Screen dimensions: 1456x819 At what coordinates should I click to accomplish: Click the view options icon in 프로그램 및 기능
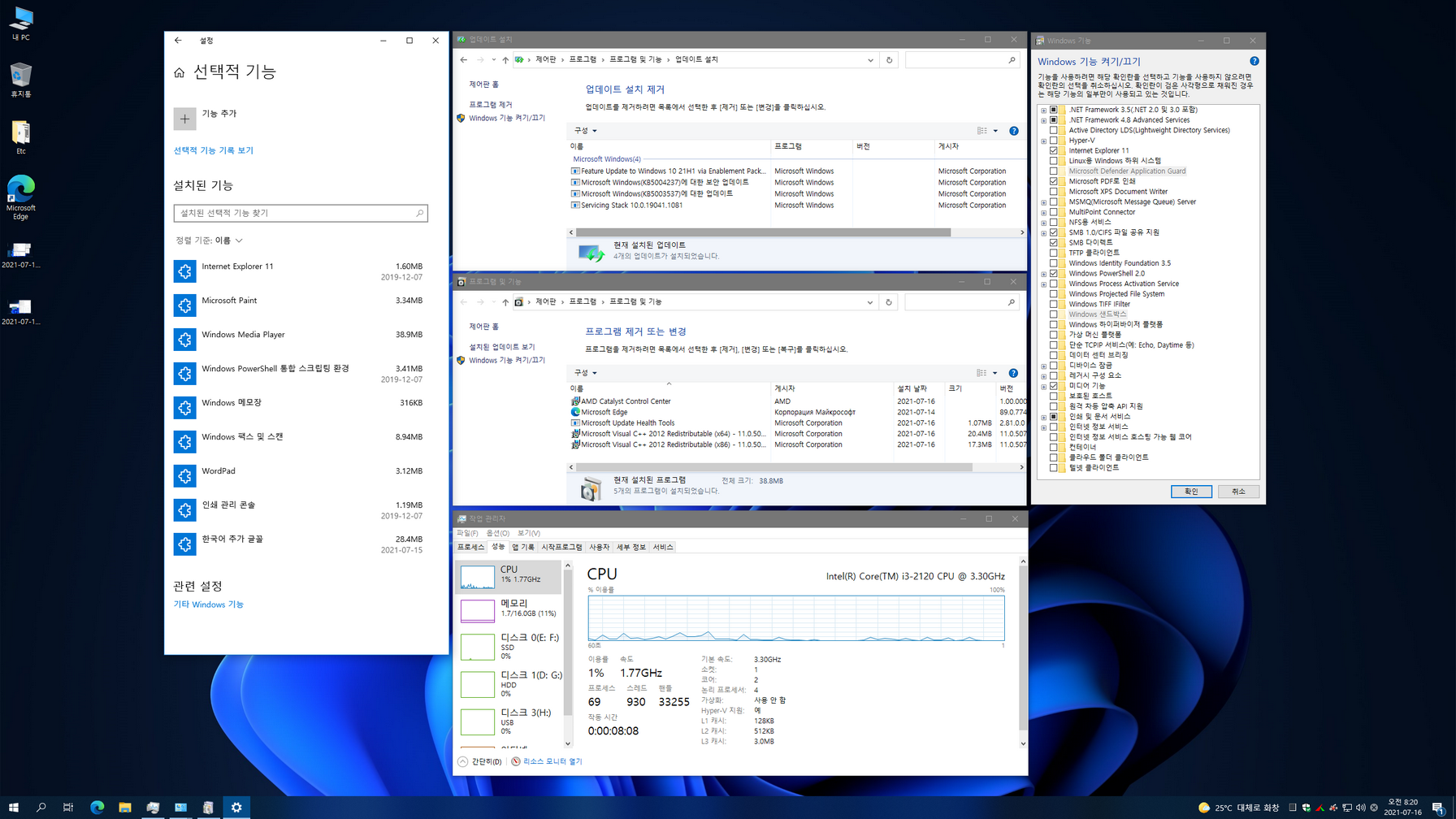[982, 373]
